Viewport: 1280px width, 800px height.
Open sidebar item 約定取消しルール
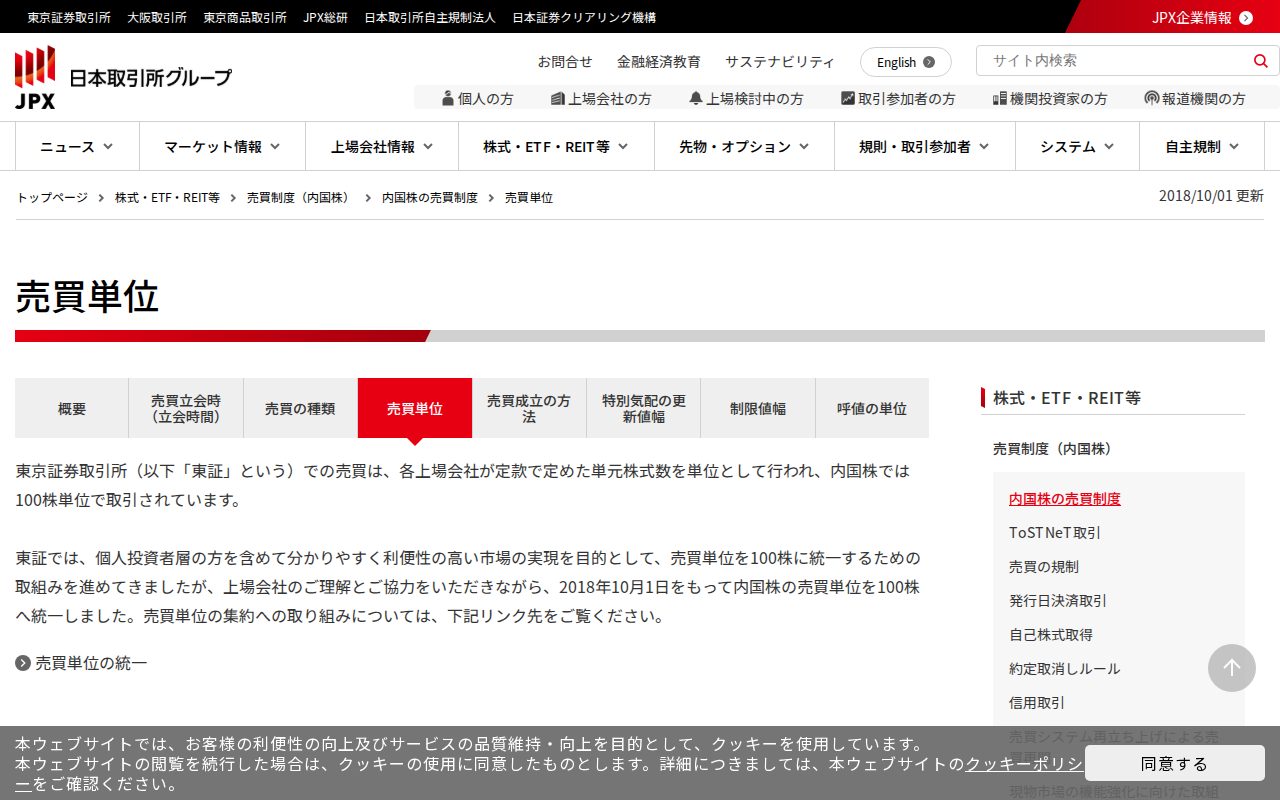[1065, 668]
